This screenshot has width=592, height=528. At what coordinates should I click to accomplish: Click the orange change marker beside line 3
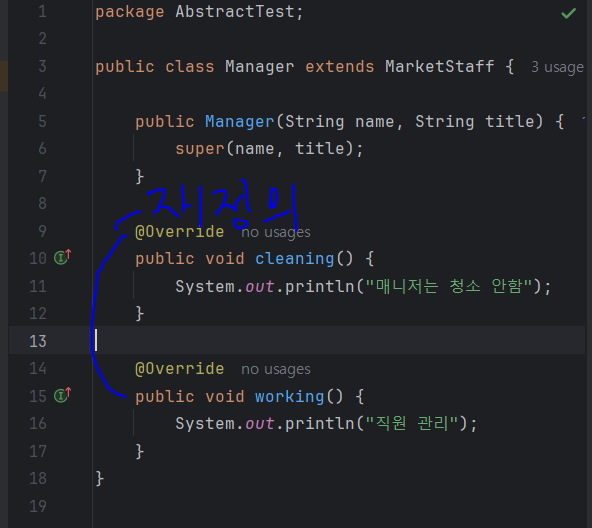pyautogui.click(x=4, y=76)
